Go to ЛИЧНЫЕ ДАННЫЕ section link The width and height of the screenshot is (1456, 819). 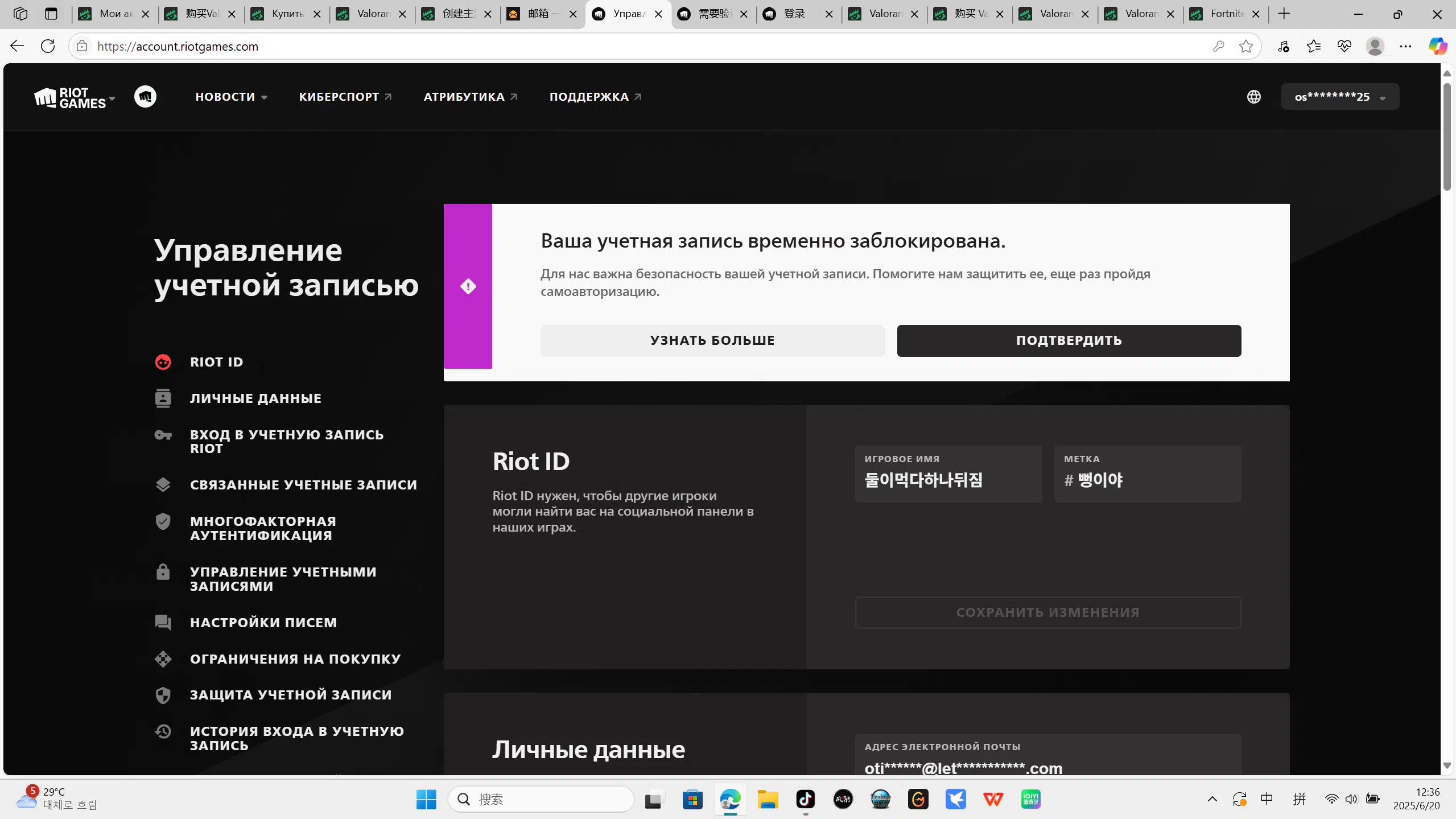pyautogui.click(x=255, y=398)
